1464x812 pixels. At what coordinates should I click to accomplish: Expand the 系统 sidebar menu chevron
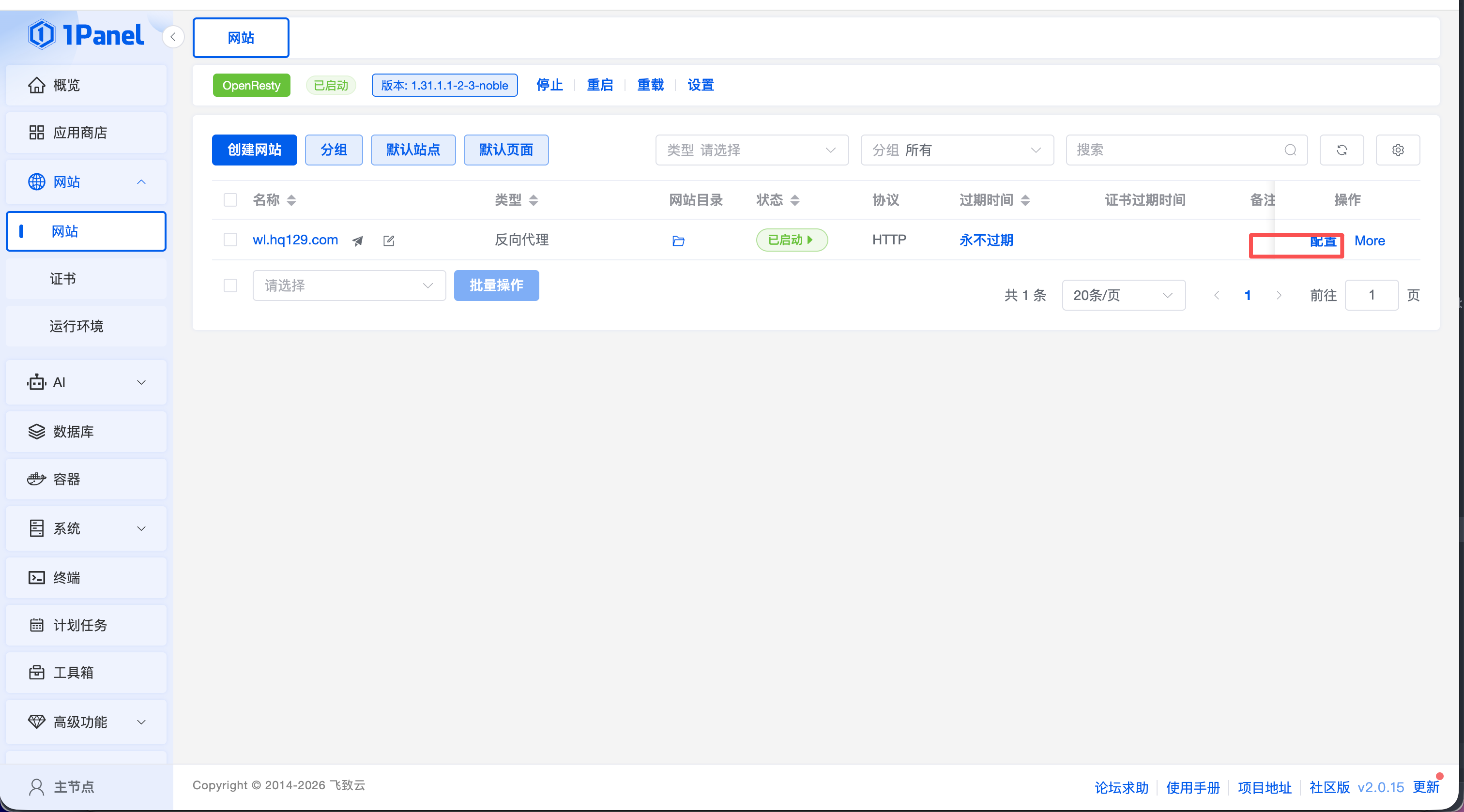point(141,528)
